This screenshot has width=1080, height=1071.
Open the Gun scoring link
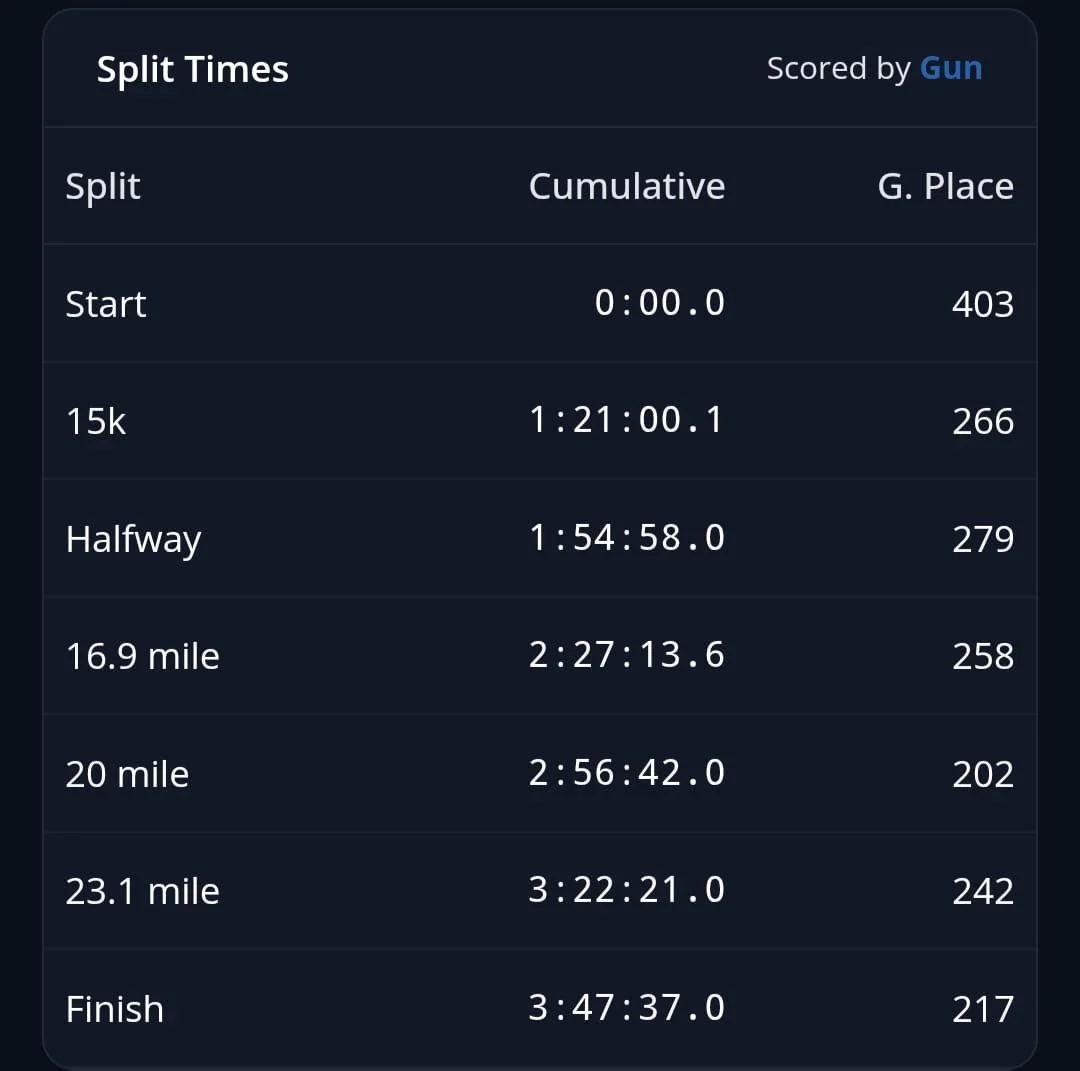pos(951,68)
